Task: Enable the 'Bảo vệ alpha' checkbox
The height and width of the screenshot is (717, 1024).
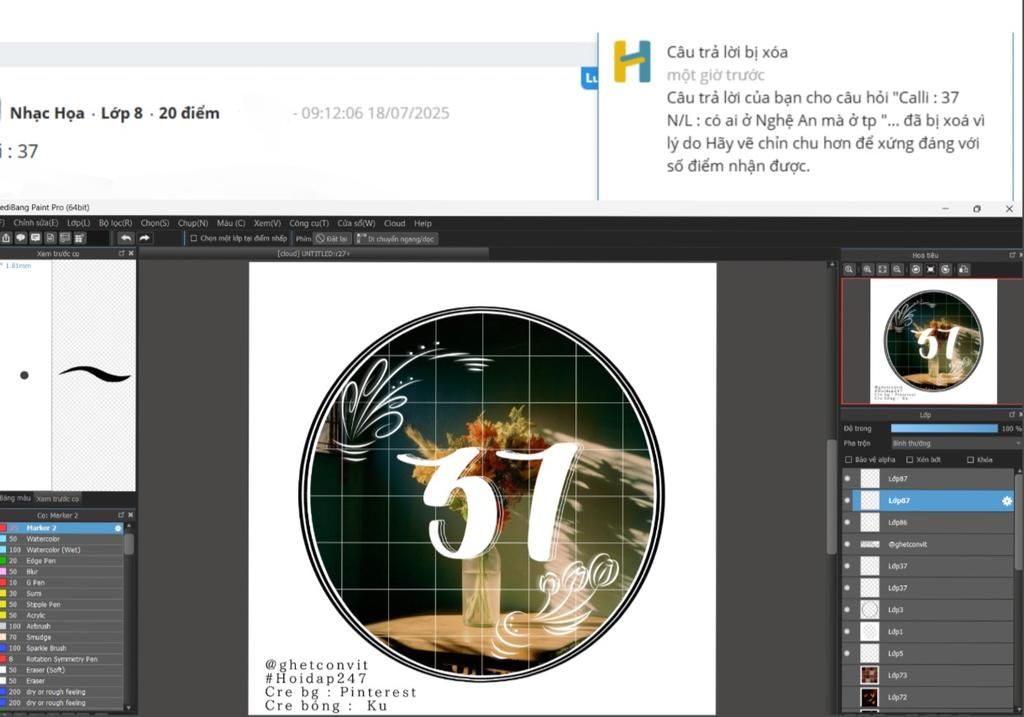Action: pos(850,460)
